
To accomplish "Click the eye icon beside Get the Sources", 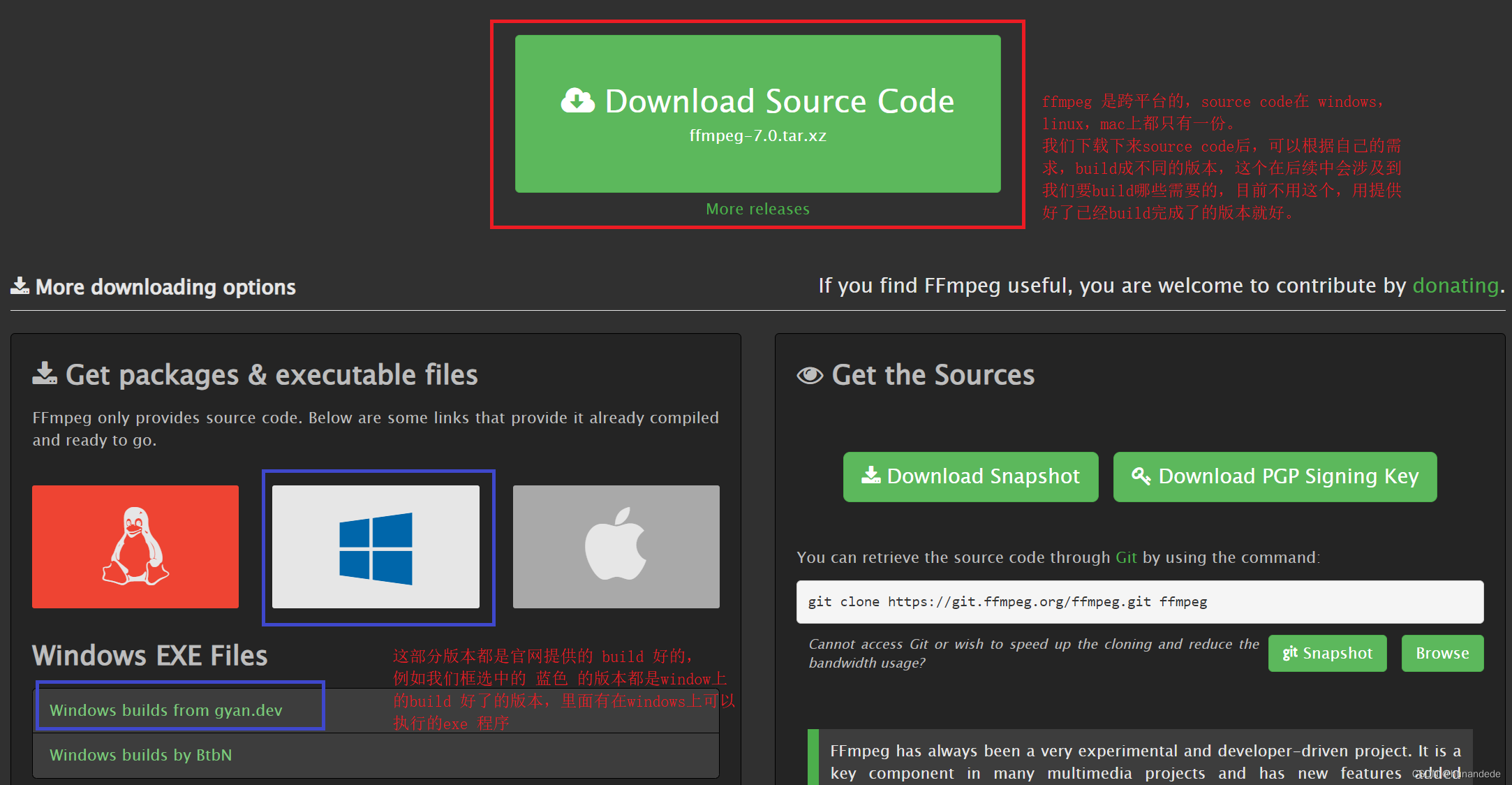I will click(x=810, y=376).
